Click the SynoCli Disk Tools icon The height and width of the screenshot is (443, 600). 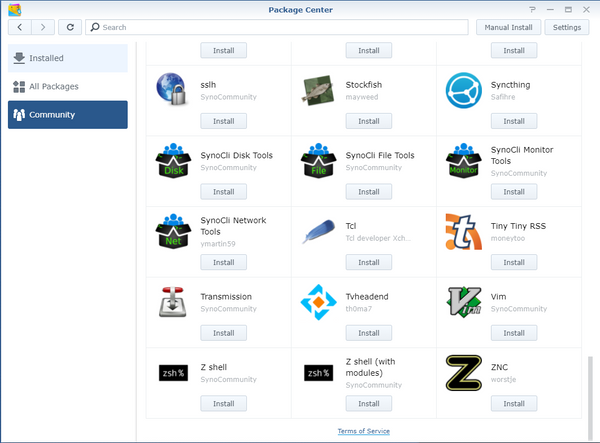(x=172, y=160)
